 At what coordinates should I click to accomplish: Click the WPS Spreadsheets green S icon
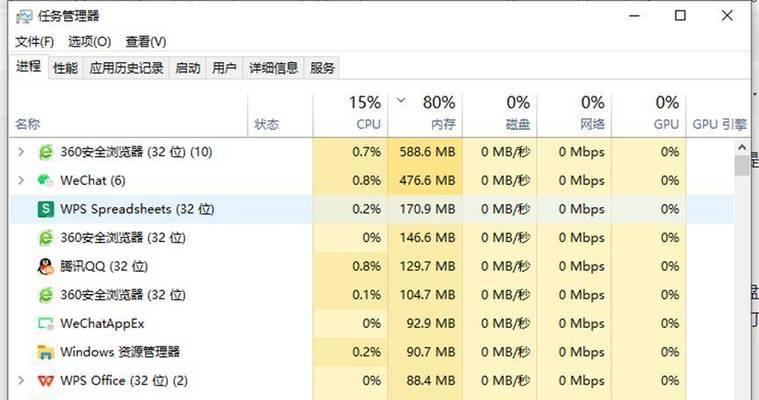pyautogui.click(x=46, y=209)
